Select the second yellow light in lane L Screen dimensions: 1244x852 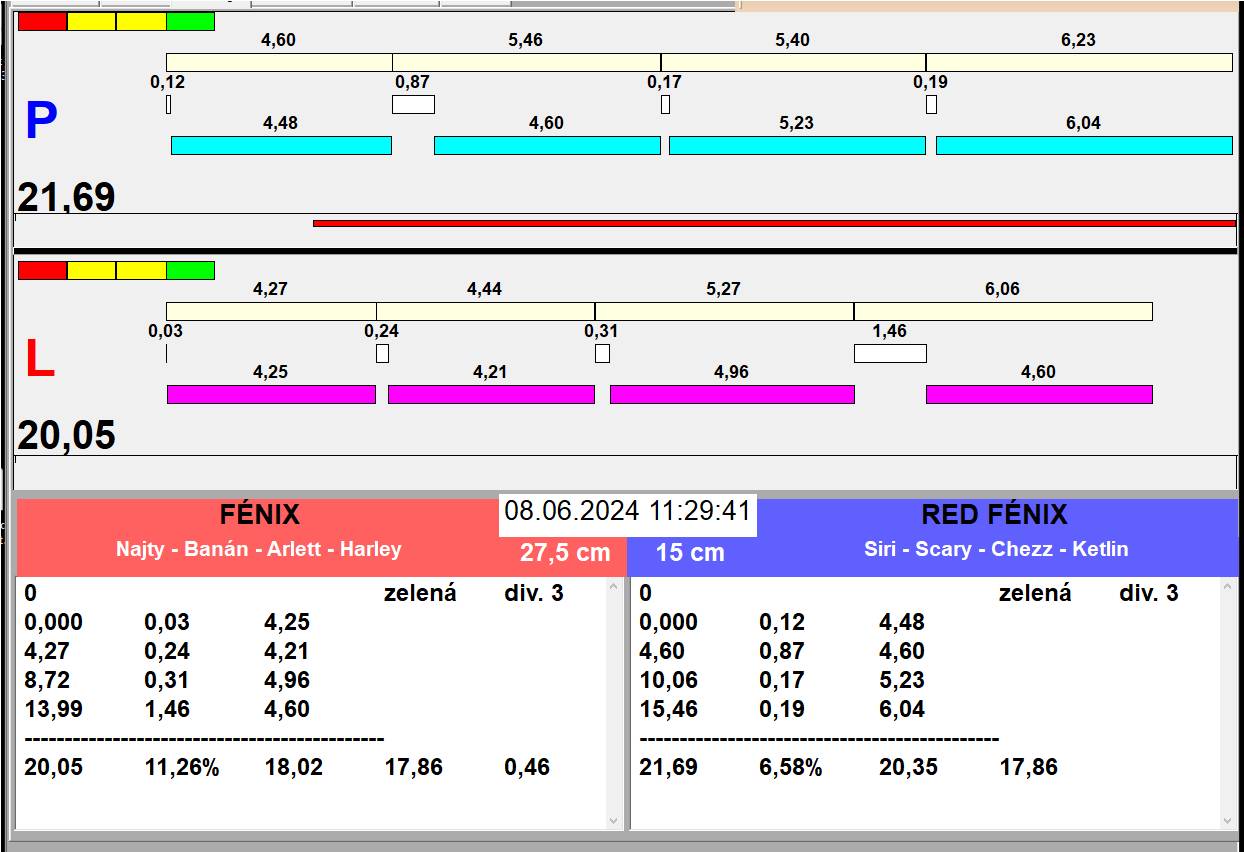point(140,270)
